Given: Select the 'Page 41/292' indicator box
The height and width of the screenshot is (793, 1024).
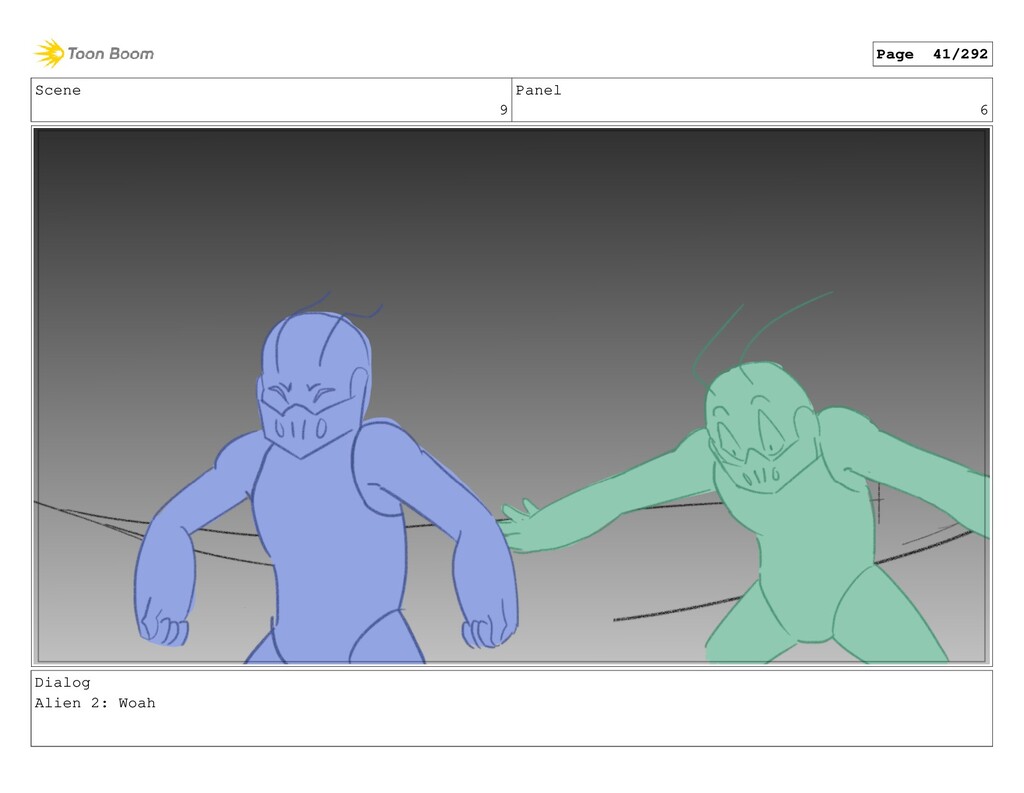Looking at the screenshot, I should [932, 54].
